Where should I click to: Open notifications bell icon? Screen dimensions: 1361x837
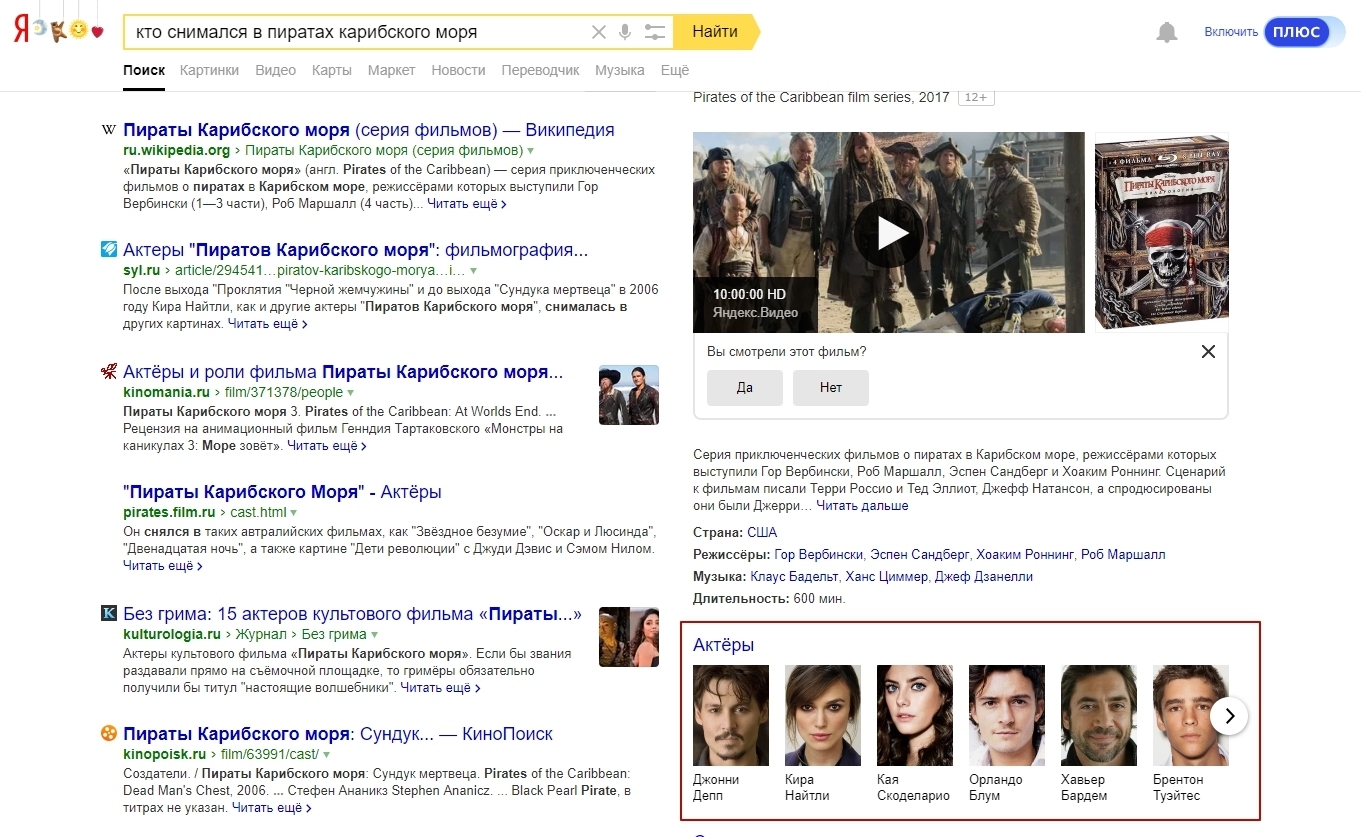tap(1167, 32)
